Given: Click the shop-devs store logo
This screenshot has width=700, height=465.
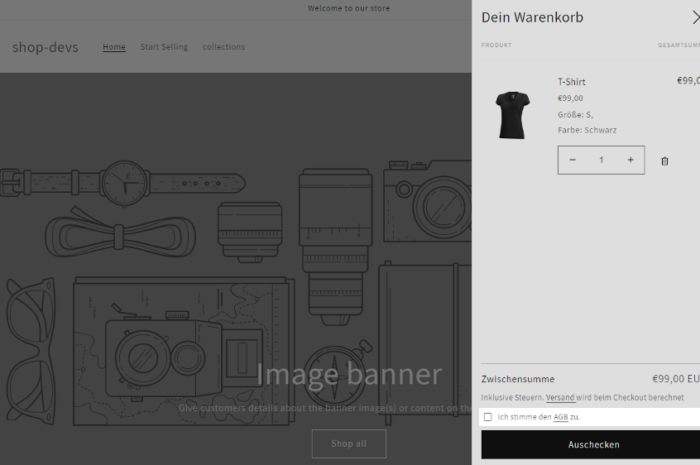Looking at the screenshot, I should (x=45, y=47).
